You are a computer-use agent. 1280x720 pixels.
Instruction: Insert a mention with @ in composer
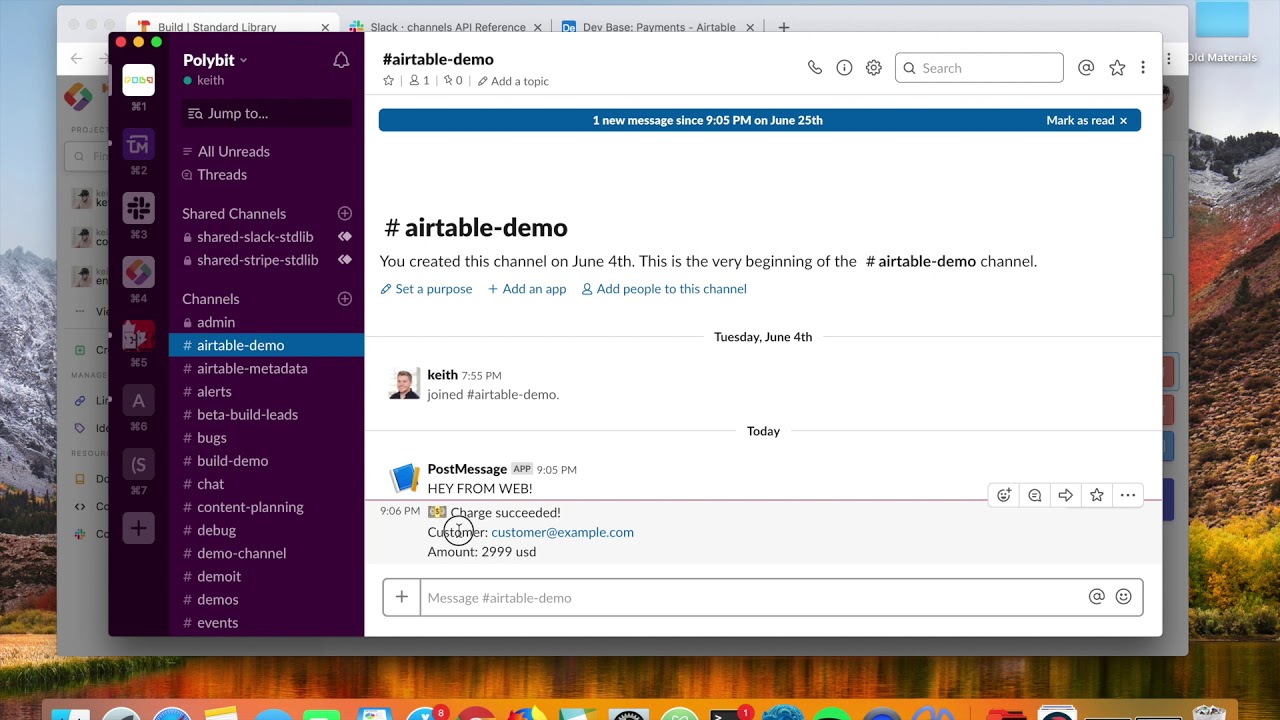point(1097,597)
